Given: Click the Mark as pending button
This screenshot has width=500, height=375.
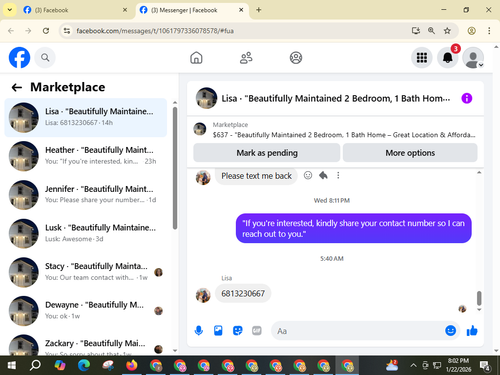Looking at the screenshot, I should pyautogui.click(x=267, y=153).
